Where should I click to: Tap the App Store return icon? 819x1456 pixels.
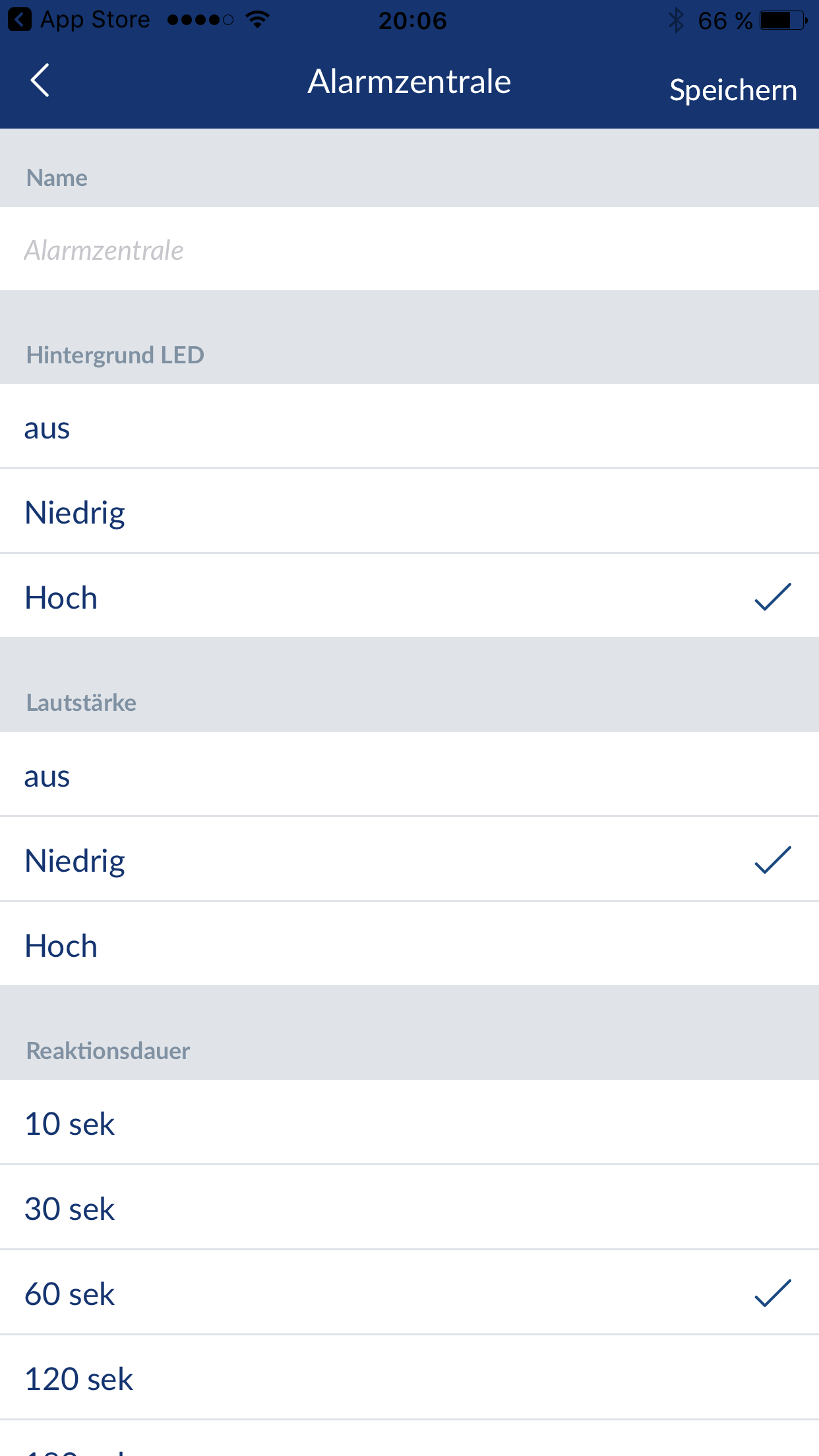tap(19, 20)
